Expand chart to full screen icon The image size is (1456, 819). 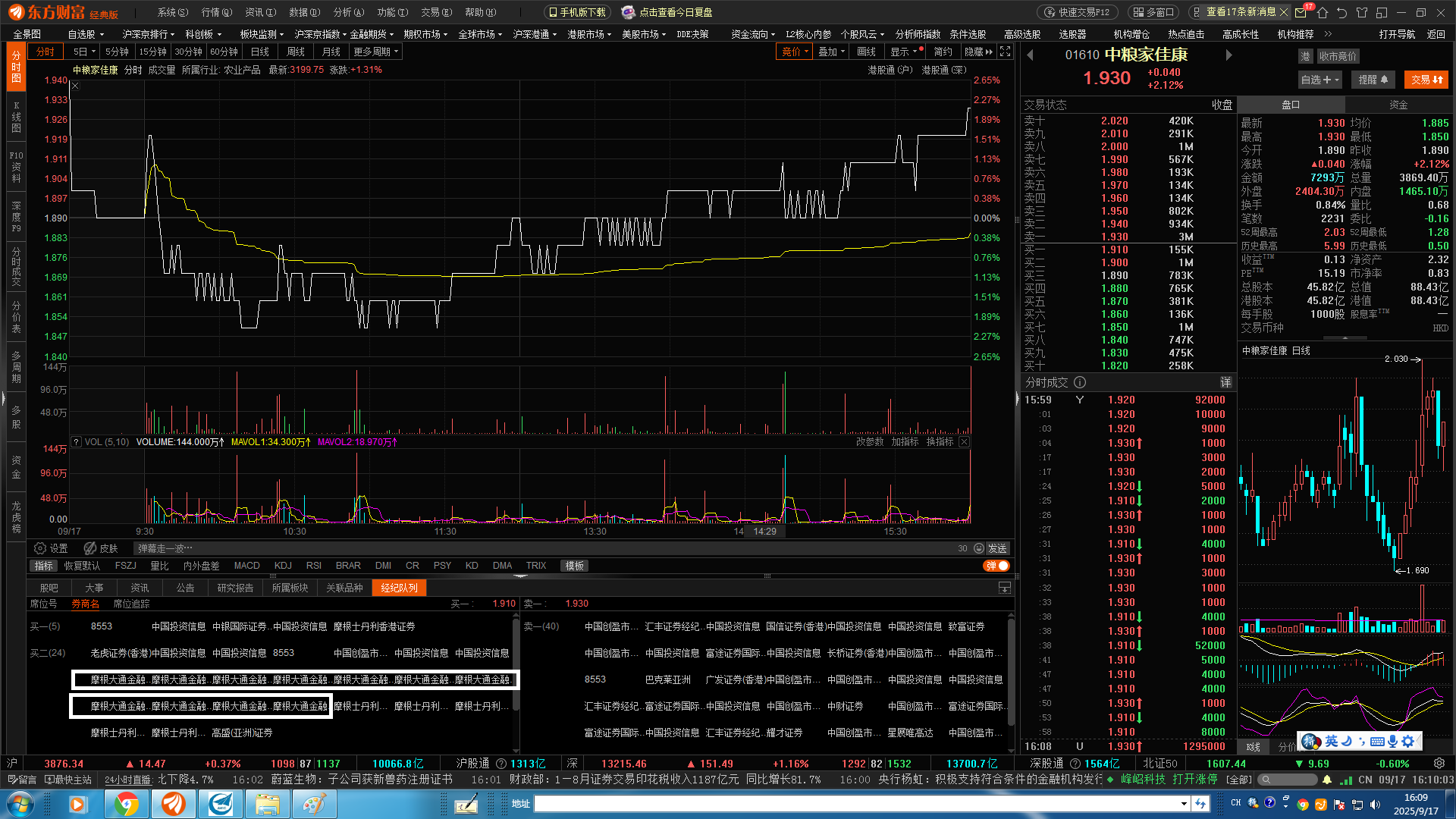click(x=1005, y=52)
